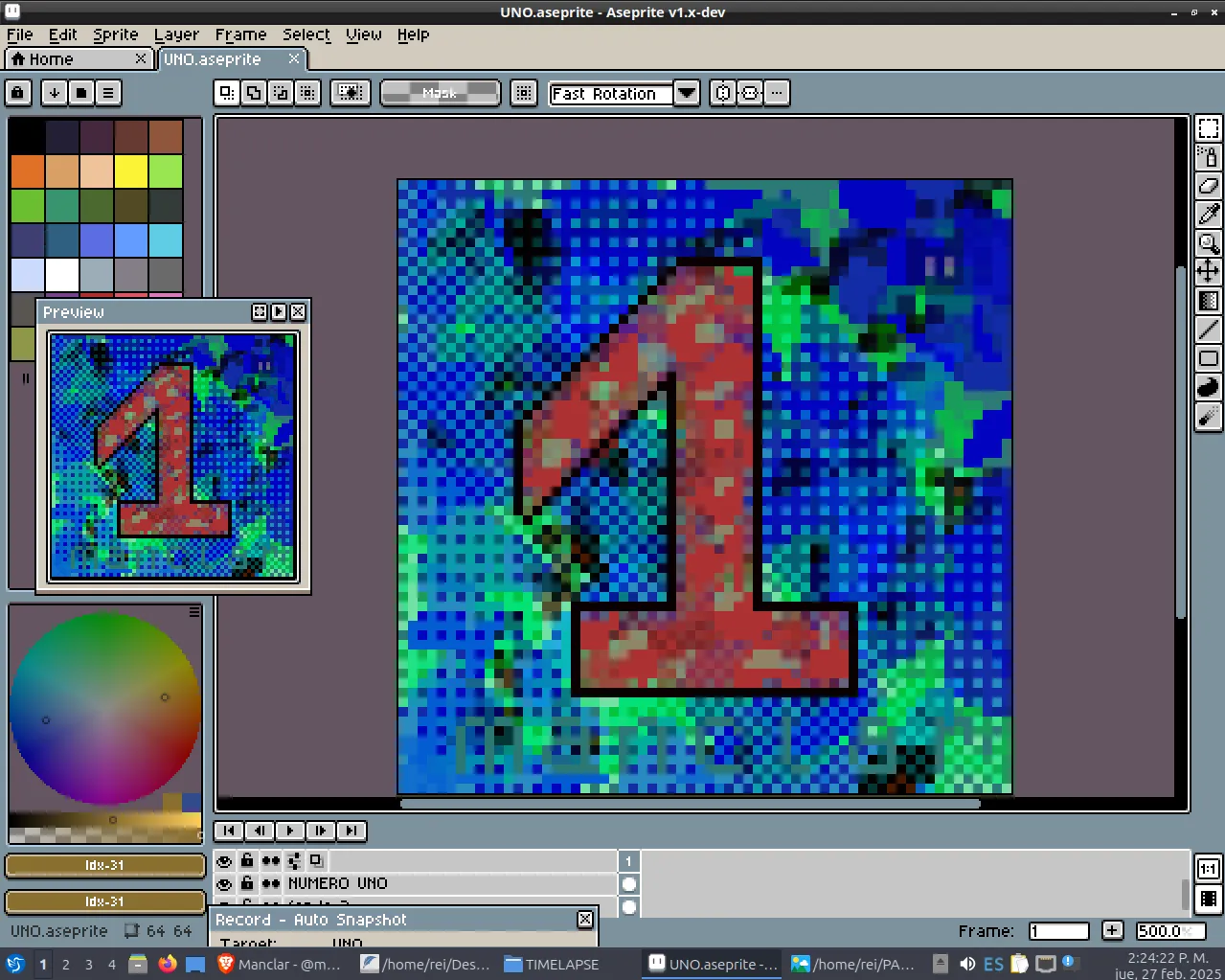
Task: Open color wheel options menu icon
Action: [x=194, y=611]
